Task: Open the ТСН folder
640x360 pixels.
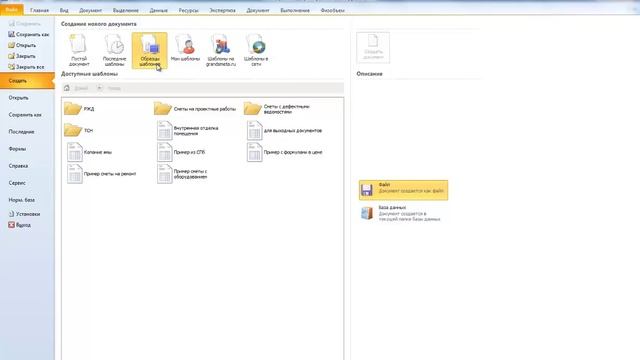Action: [x=78, y=130]
